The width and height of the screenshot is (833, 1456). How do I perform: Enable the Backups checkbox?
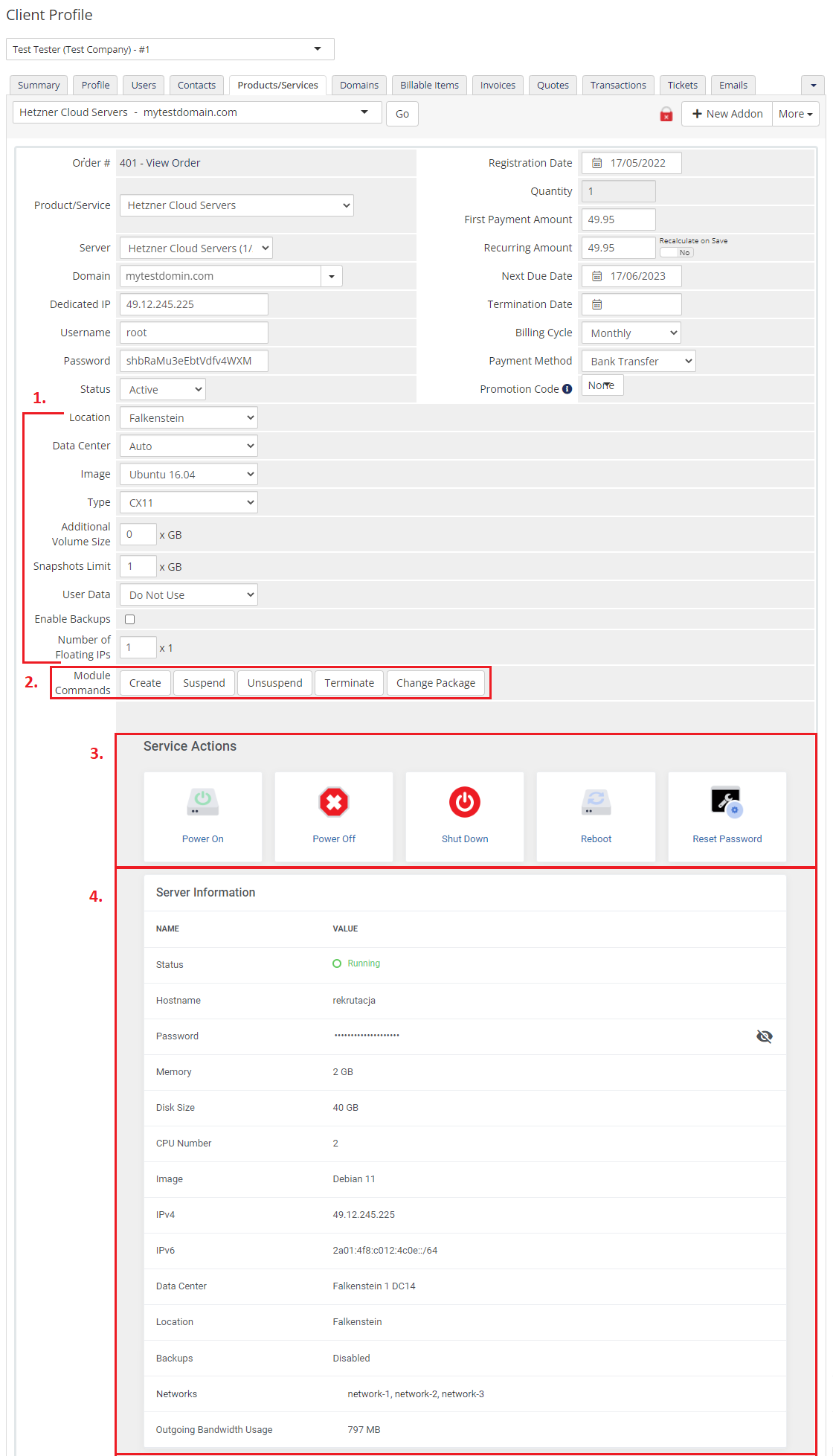(130, 619)
